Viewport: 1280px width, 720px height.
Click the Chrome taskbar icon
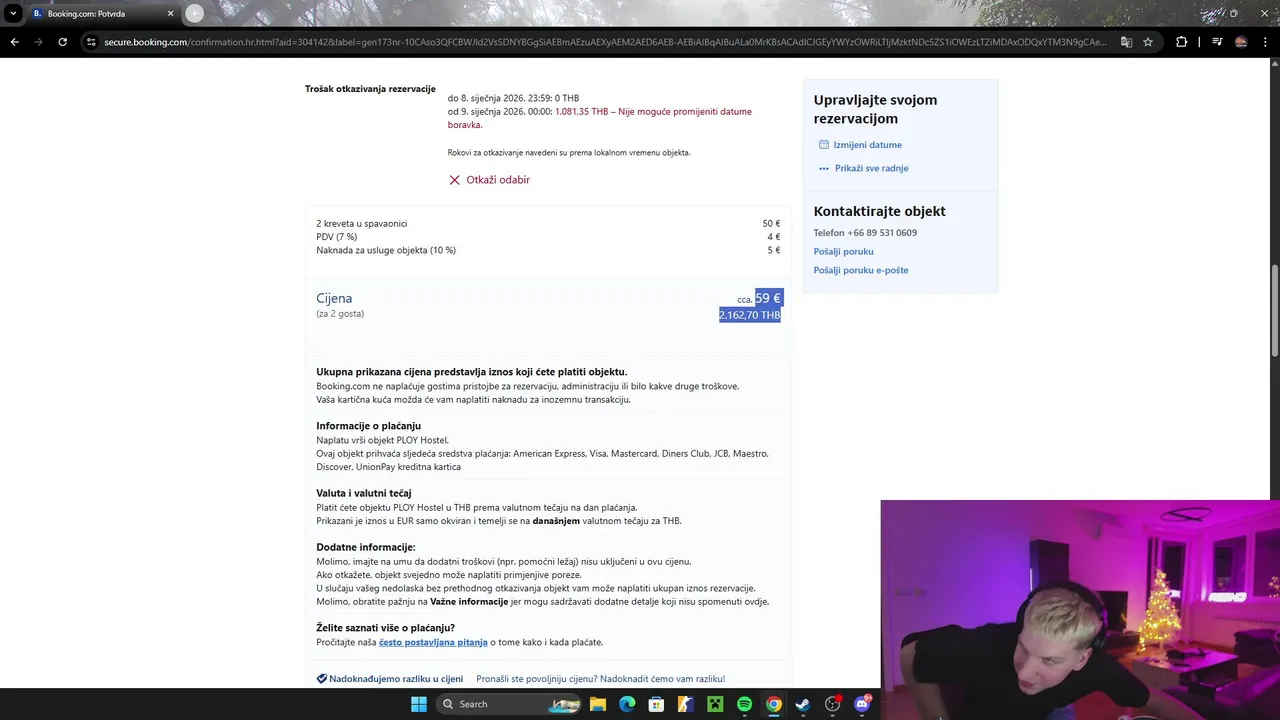pos(773,704)
